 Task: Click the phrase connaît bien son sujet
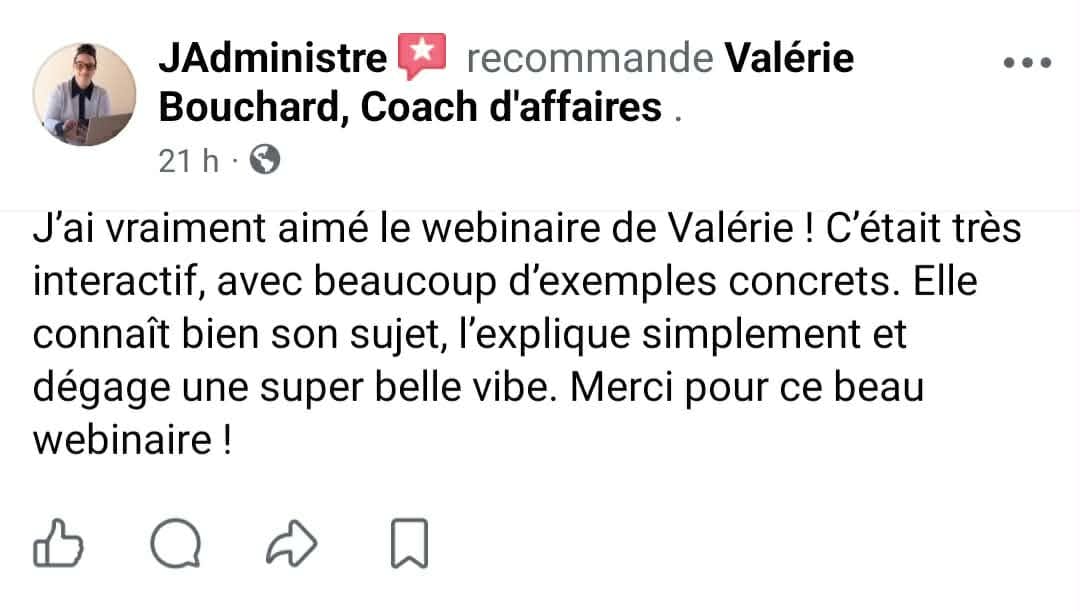point(236,335)
